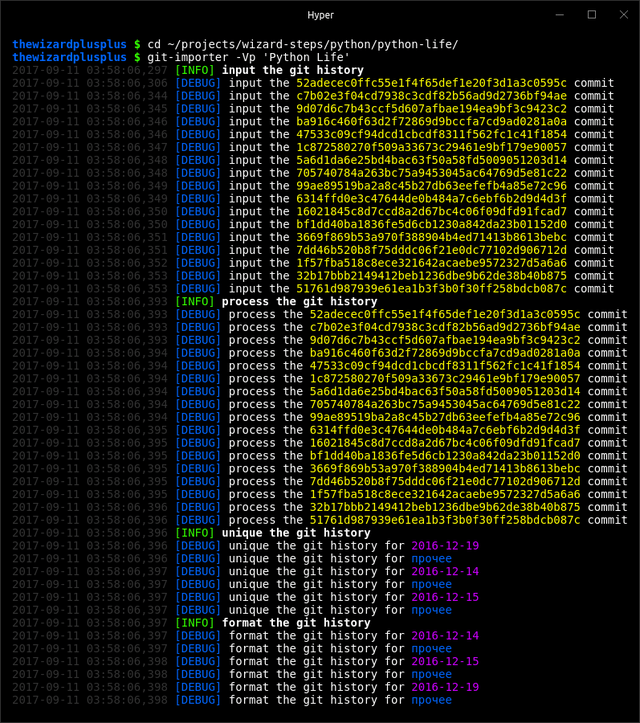Click hash 5a6d1da6e25b in the process section
Image resolution: width=640 pixels, height=723 pixels.
pos(445,392)
